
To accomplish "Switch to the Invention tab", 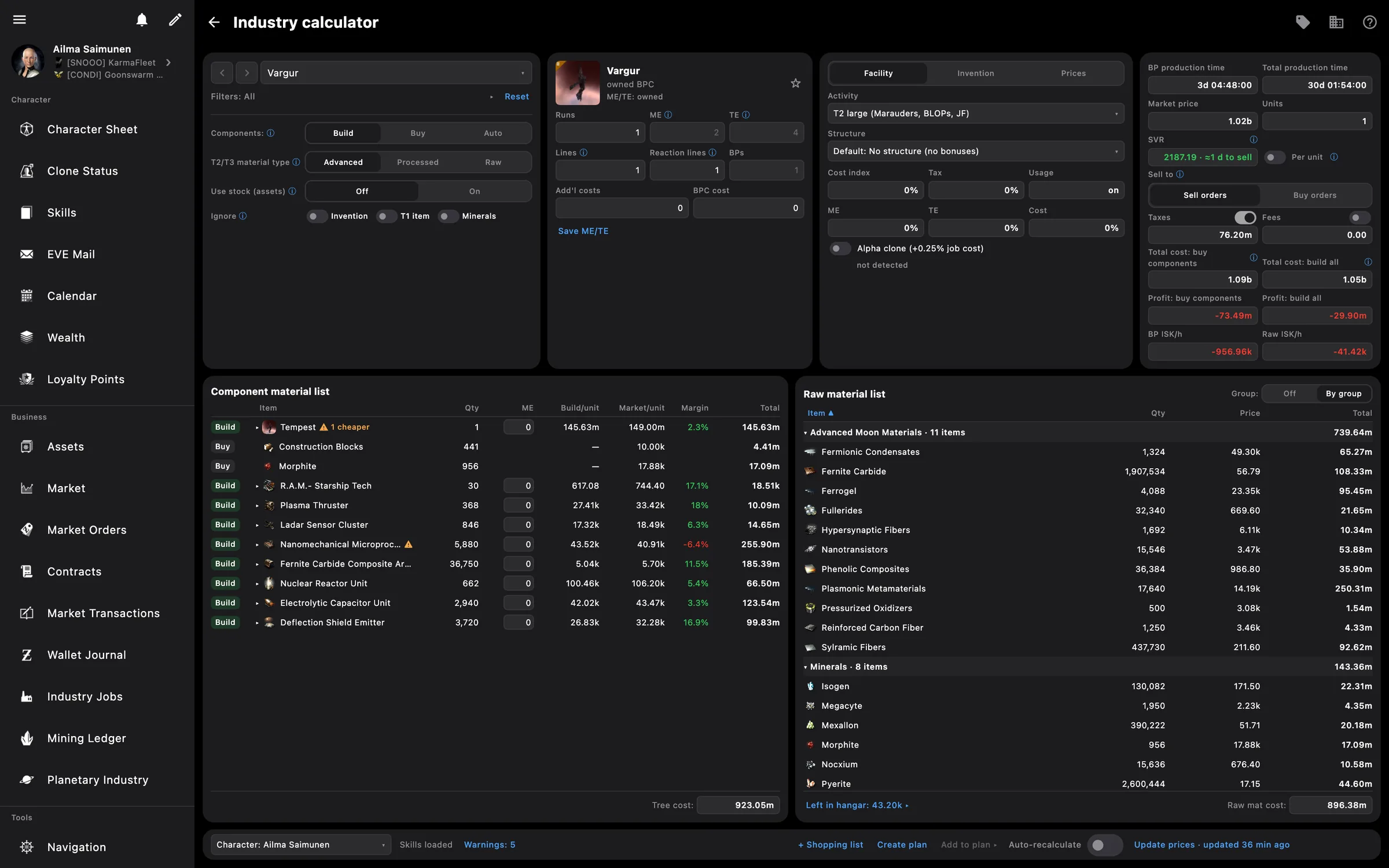I will (x=976, y=73).
